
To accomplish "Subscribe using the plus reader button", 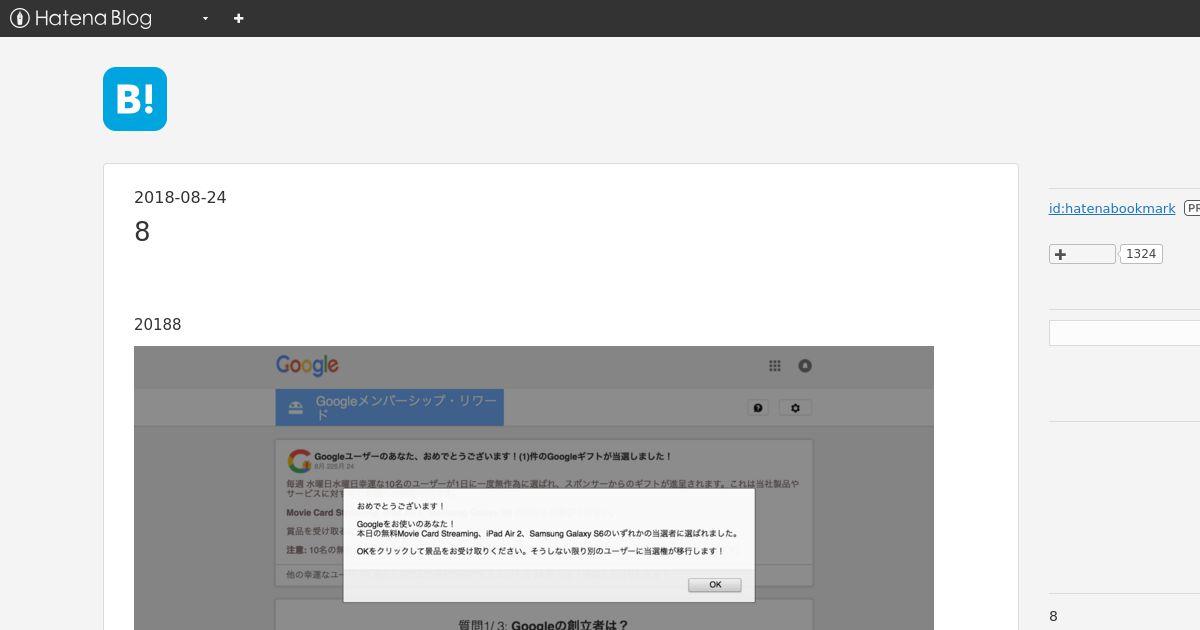I will point(1082,254).
